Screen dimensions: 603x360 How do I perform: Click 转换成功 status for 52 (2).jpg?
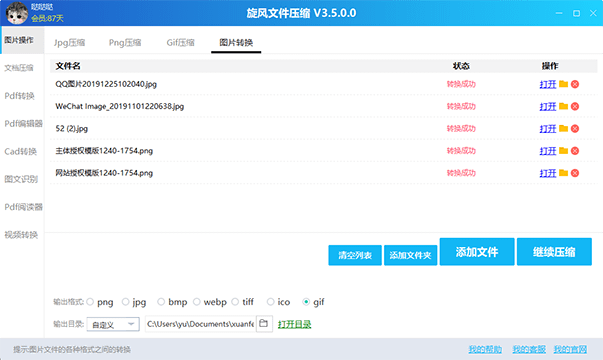click(x=461, y=128)
